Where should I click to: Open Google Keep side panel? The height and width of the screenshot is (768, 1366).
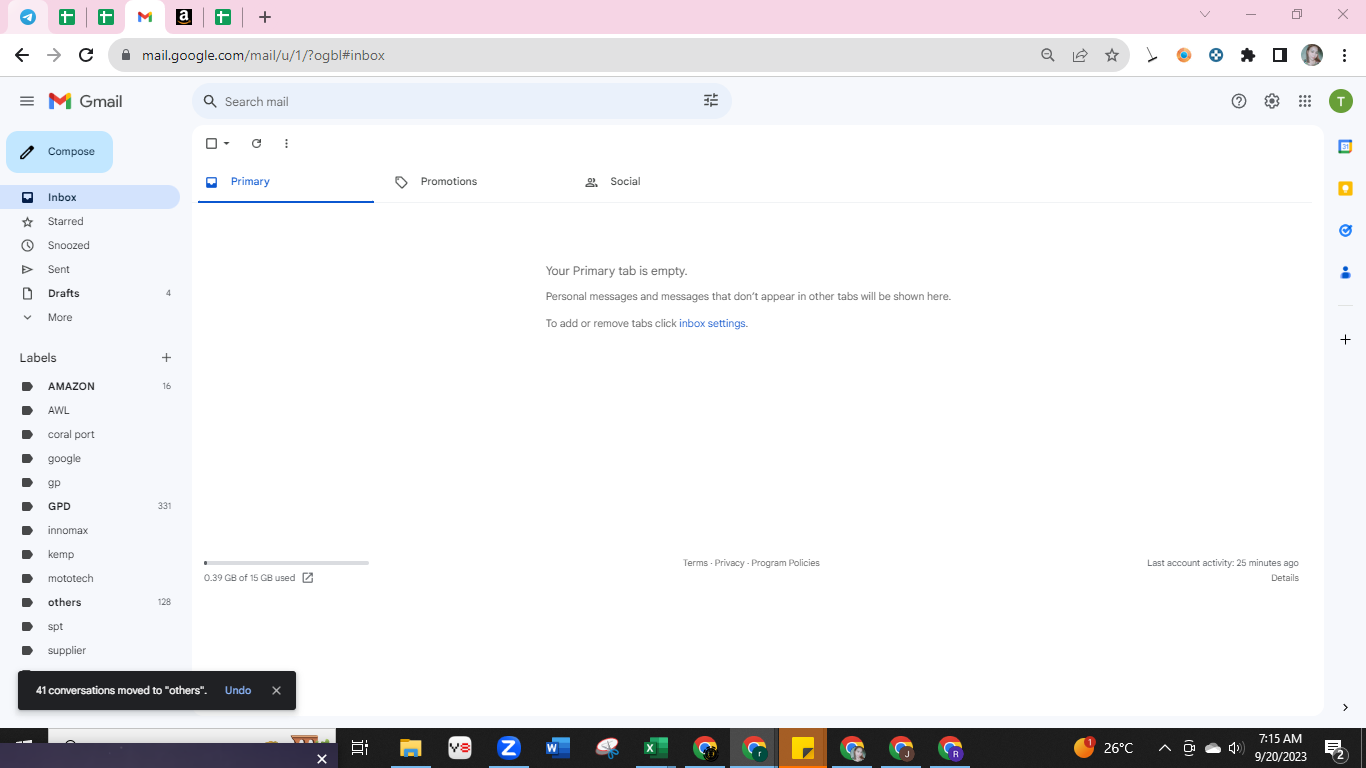(1345, 189)
